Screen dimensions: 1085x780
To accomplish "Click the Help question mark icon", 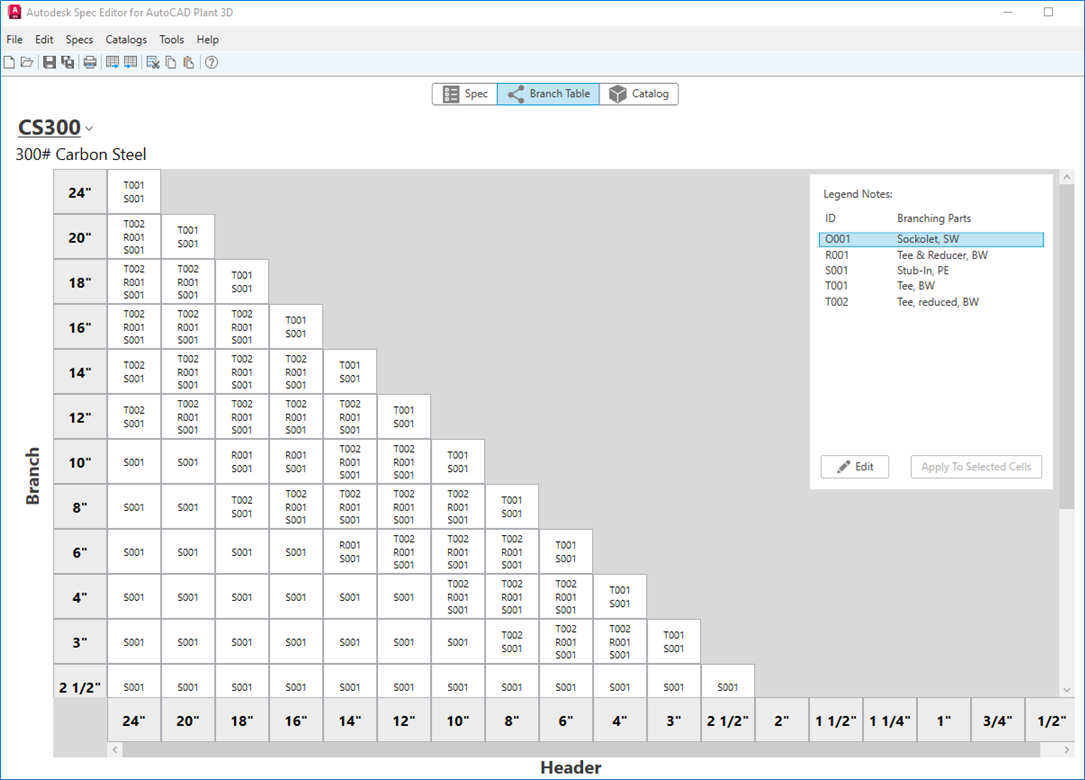I will (x=212, y=63).
